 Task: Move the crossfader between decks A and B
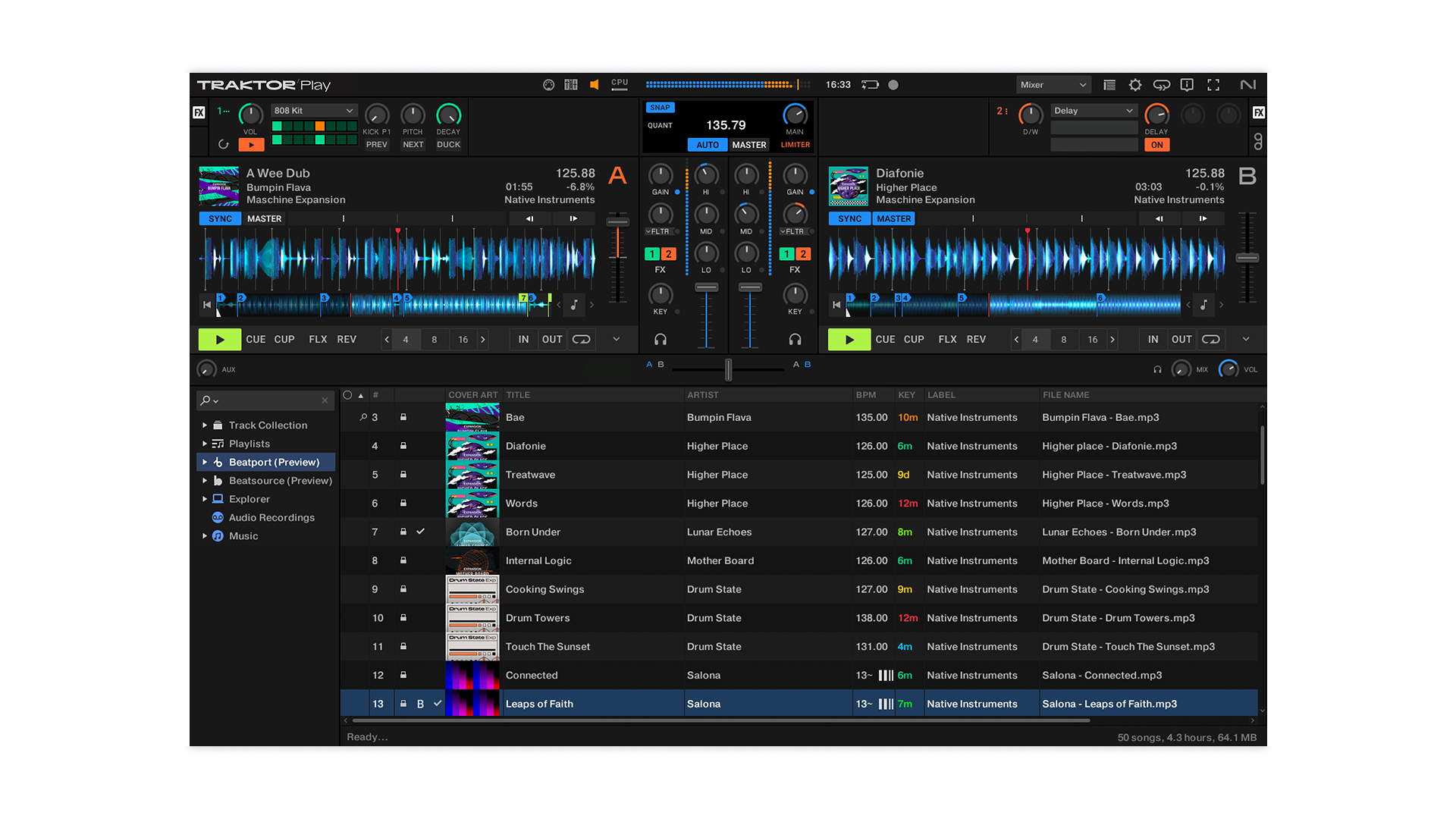pyautogui.click(x=728, y=369)
